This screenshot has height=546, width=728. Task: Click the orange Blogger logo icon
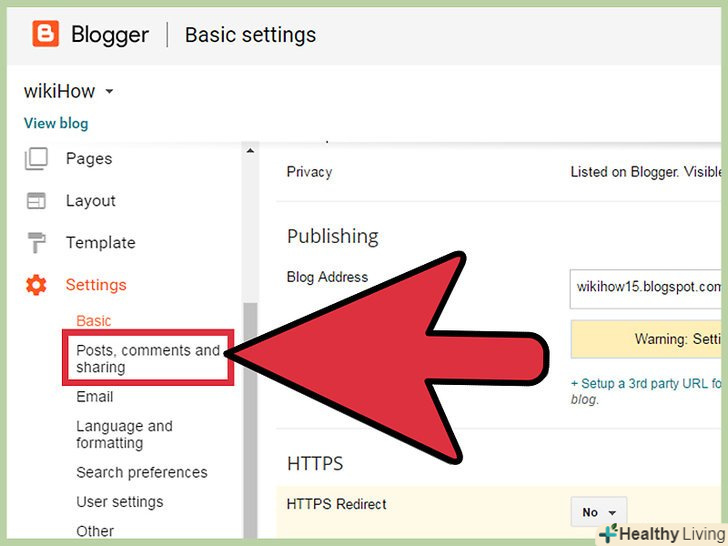tap(46, 34)
